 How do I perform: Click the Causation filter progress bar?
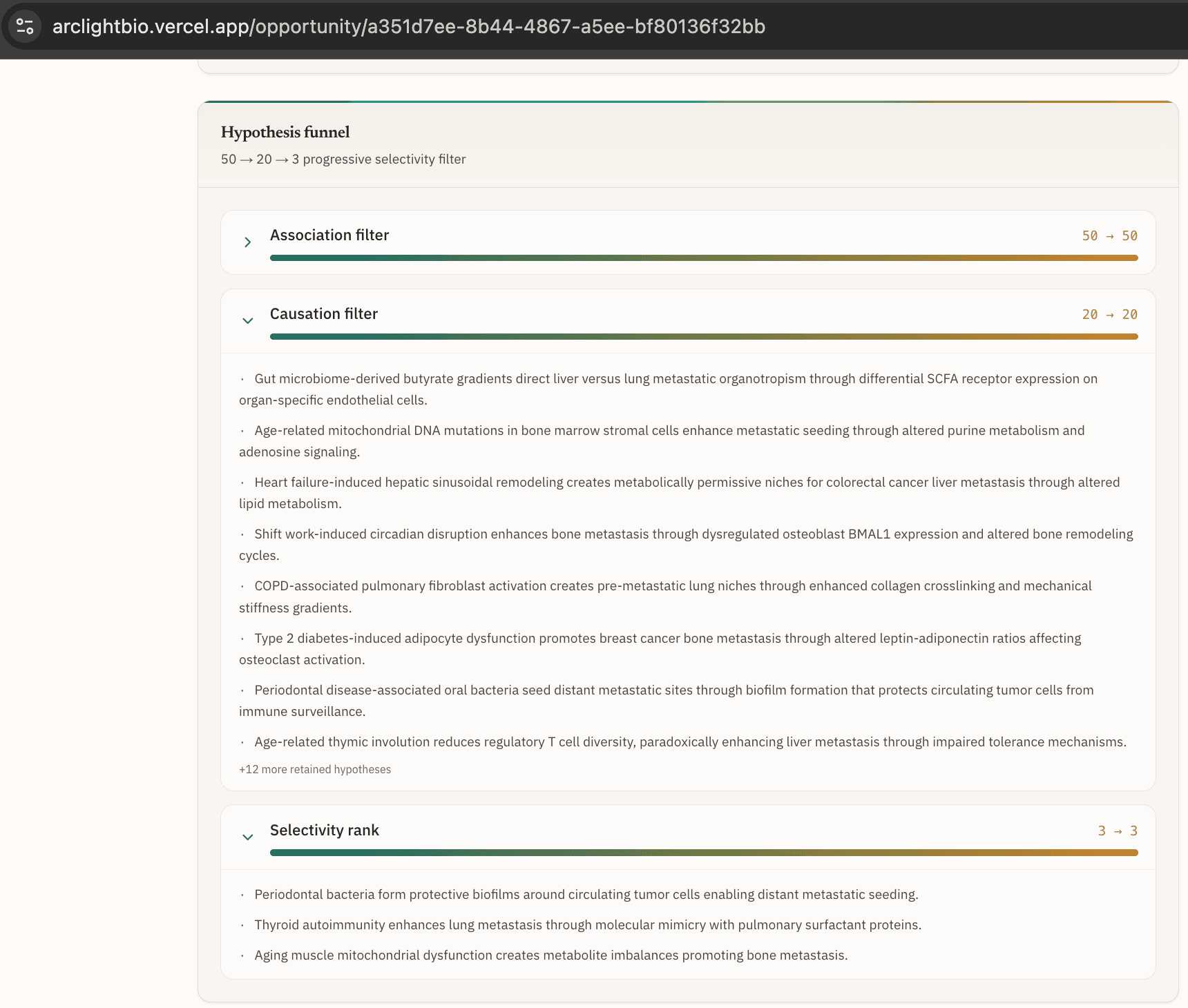click(x=704, y=337)
